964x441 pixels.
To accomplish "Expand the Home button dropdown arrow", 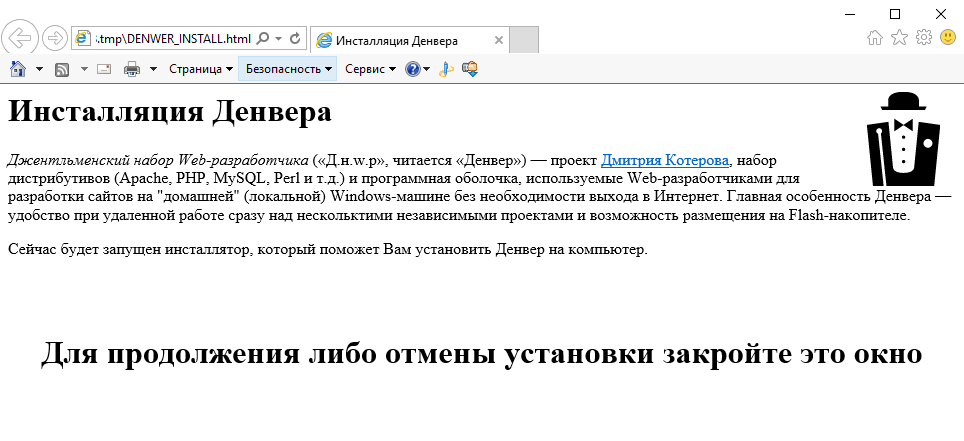I will click(x=39, y=70).
